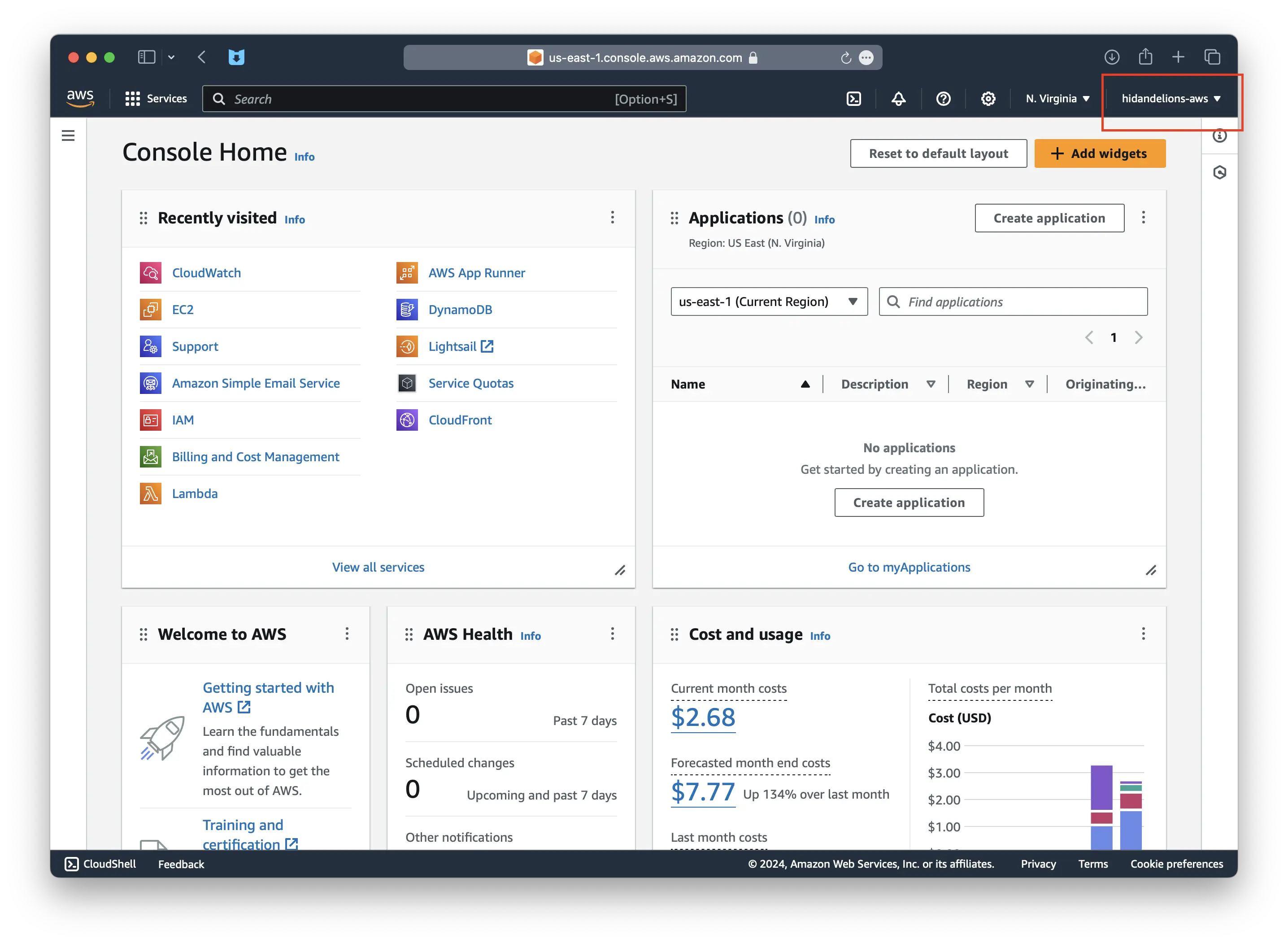Open AWS Health widget options menu

click(x=612, y=633)
